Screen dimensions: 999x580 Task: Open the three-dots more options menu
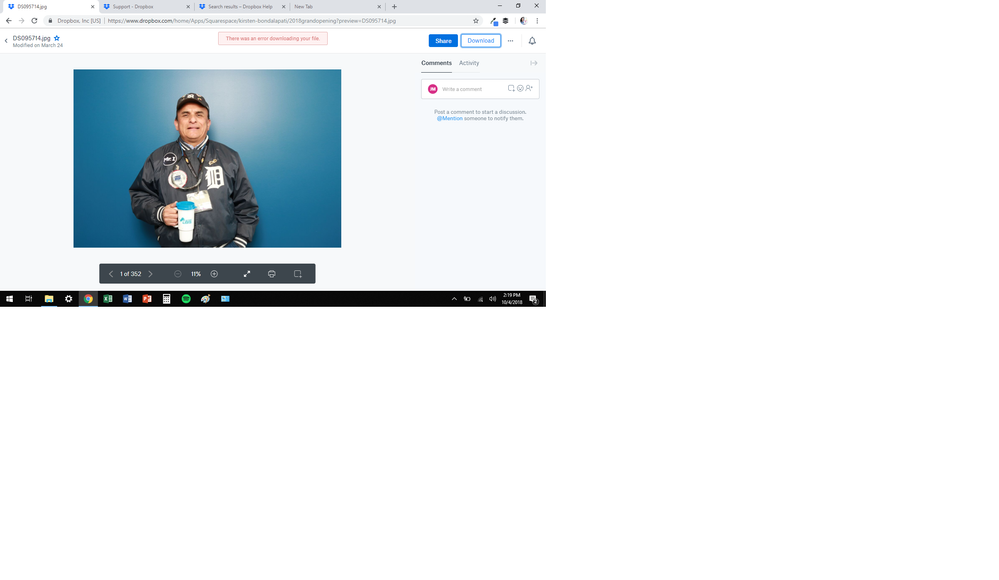[x=510, y=41]
